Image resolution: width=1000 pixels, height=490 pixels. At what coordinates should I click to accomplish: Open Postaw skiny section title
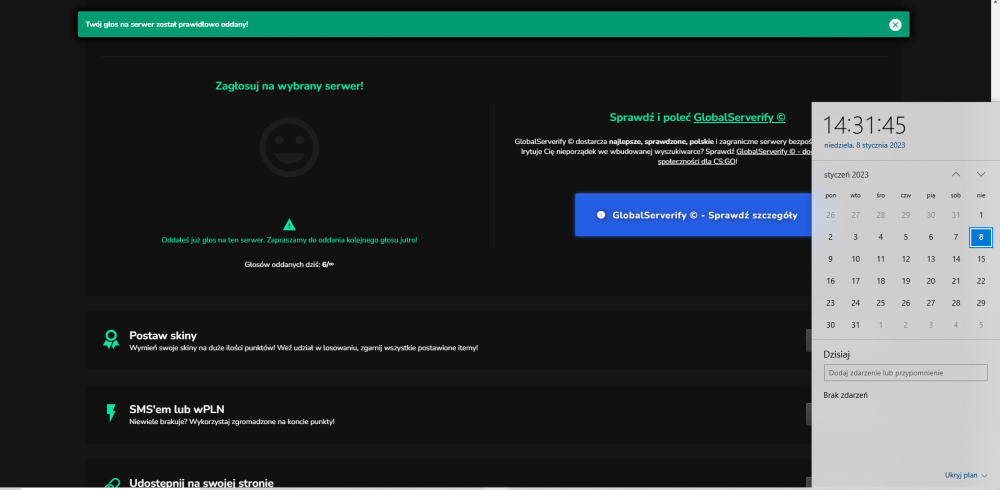[163, 336]
